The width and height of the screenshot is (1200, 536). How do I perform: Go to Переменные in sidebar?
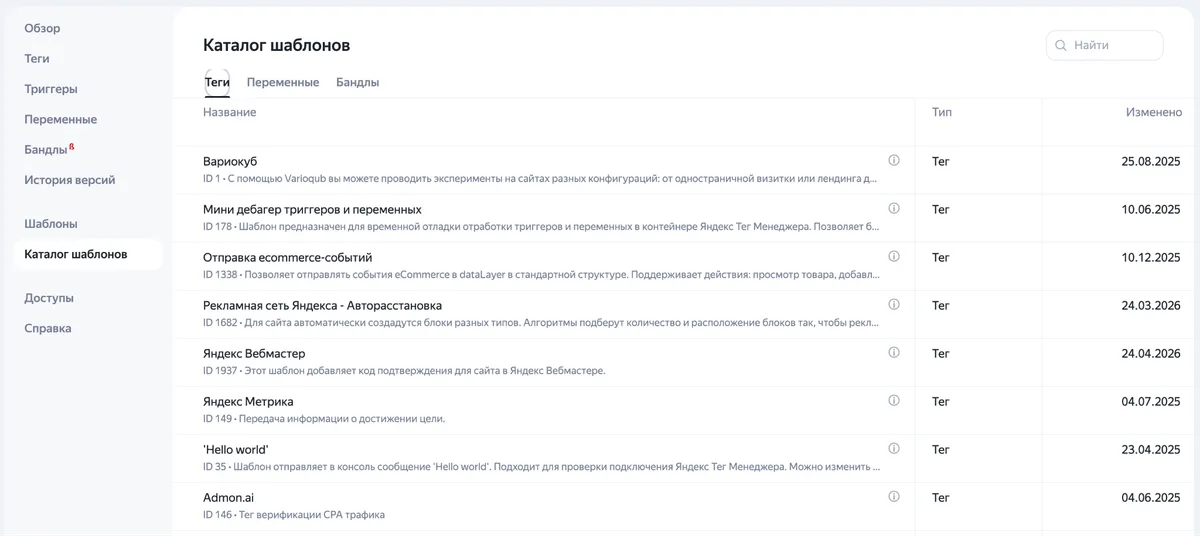[61, 119]
